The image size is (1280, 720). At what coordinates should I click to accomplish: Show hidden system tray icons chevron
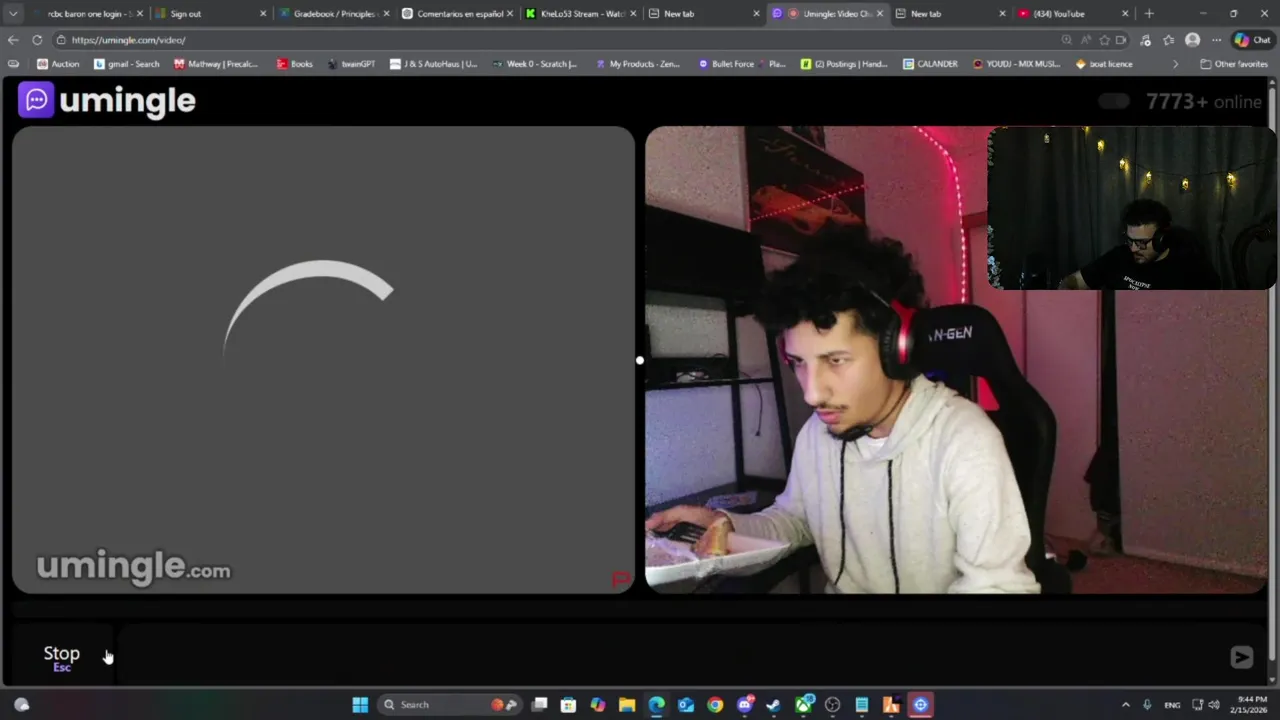pyautogui.click(x=1125, y=705)
